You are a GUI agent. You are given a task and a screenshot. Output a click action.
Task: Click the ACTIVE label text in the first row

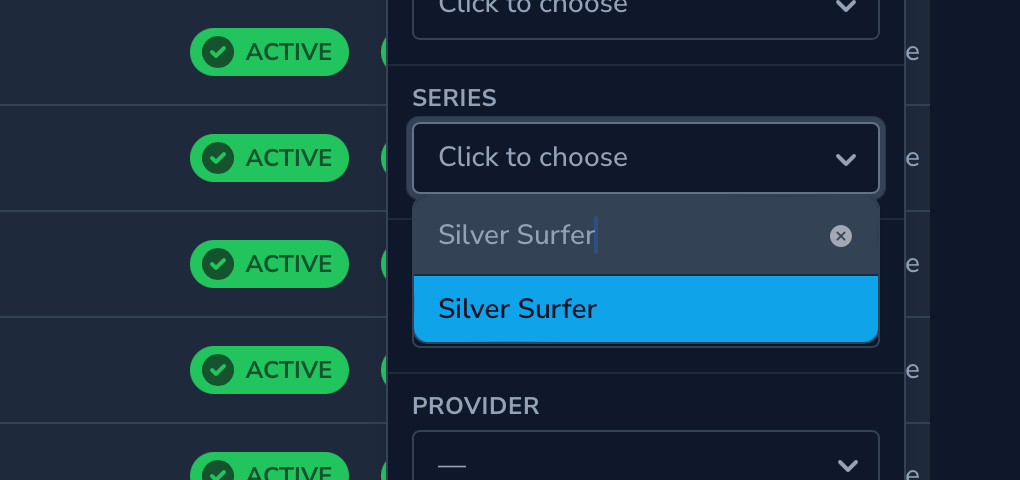pos(289,52)
